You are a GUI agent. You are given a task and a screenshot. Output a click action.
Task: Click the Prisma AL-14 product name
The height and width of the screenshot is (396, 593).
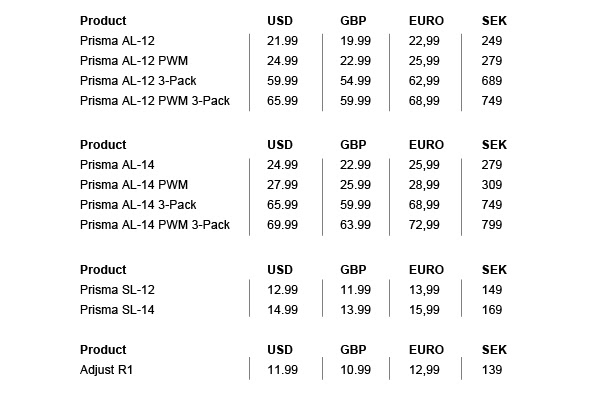click(117, 165)
